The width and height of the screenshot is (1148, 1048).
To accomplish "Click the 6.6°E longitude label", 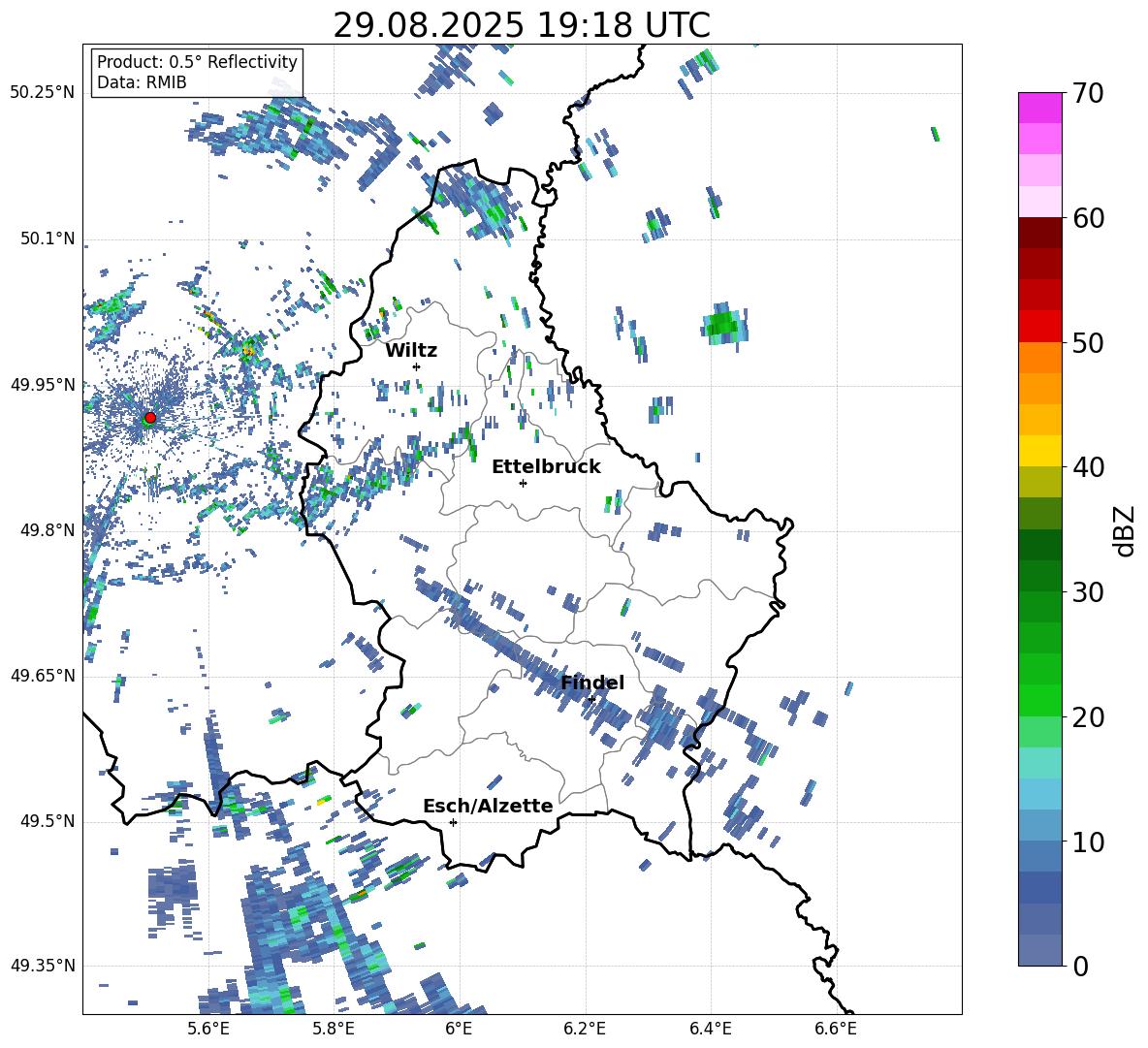I will point(836,1029).
